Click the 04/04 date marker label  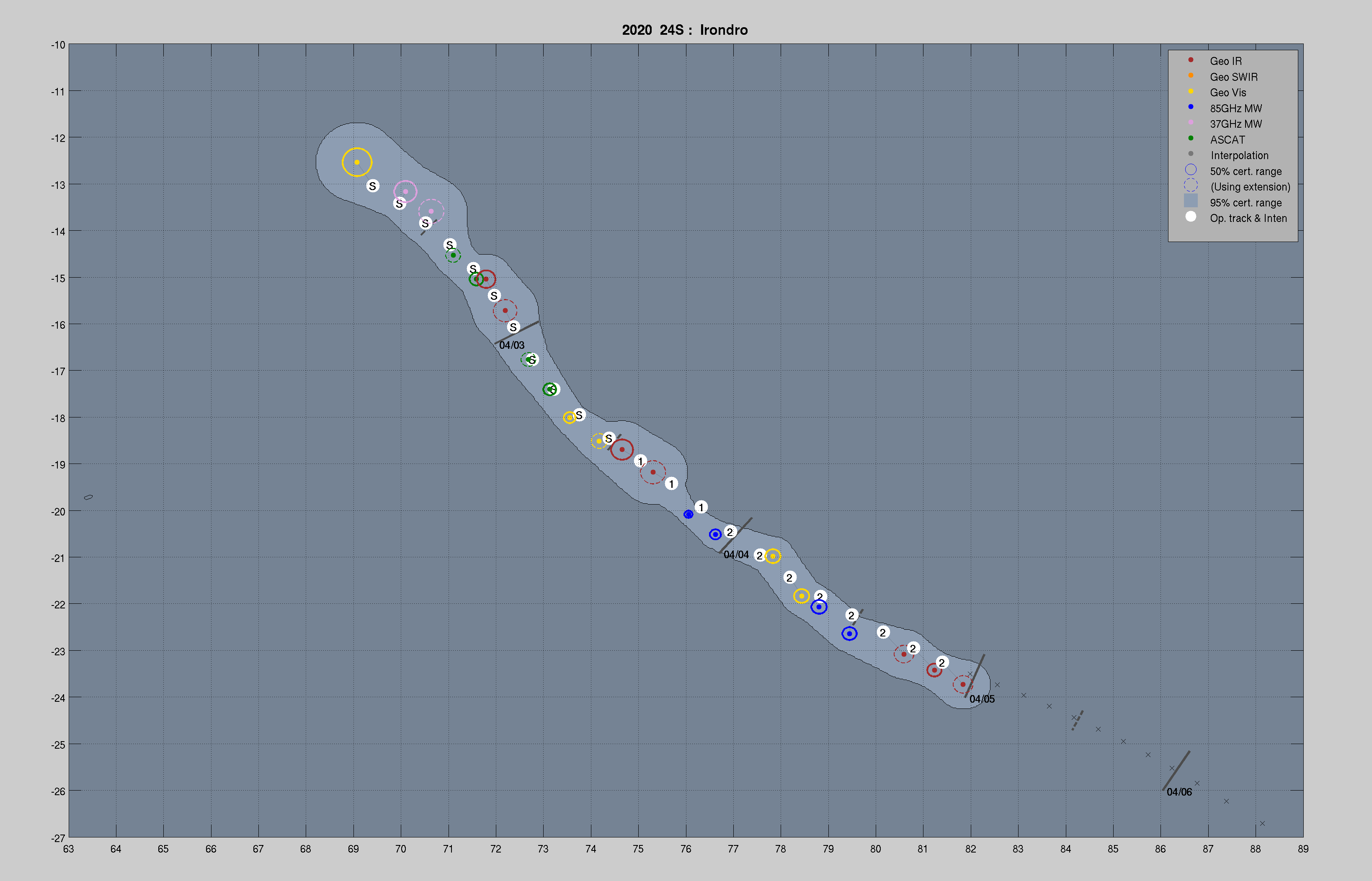point(736,555)
